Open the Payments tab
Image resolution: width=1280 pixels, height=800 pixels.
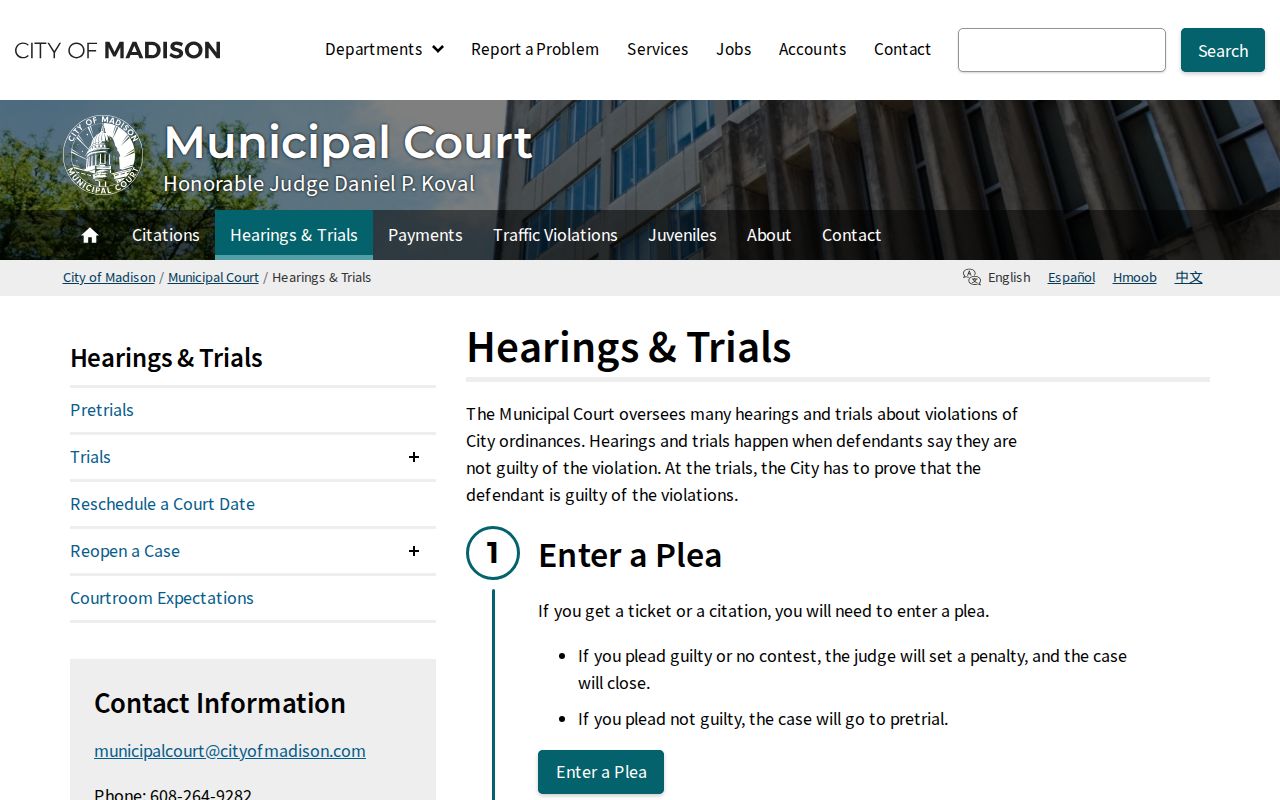click(x=425, y=235)
